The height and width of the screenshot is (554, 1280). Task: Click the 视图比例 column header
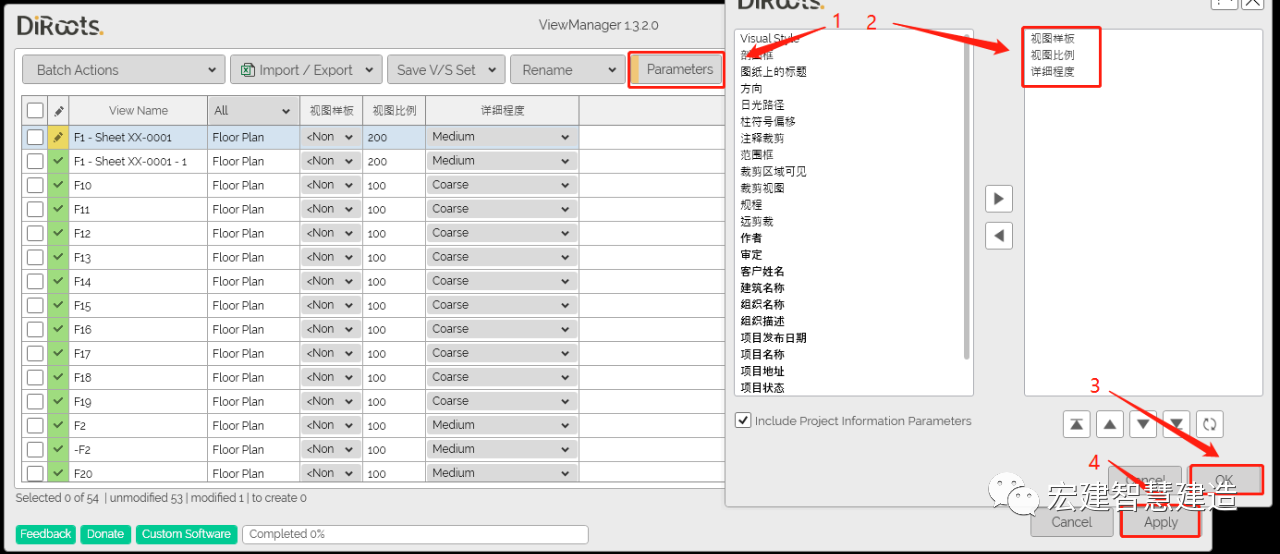pos(394,110)
